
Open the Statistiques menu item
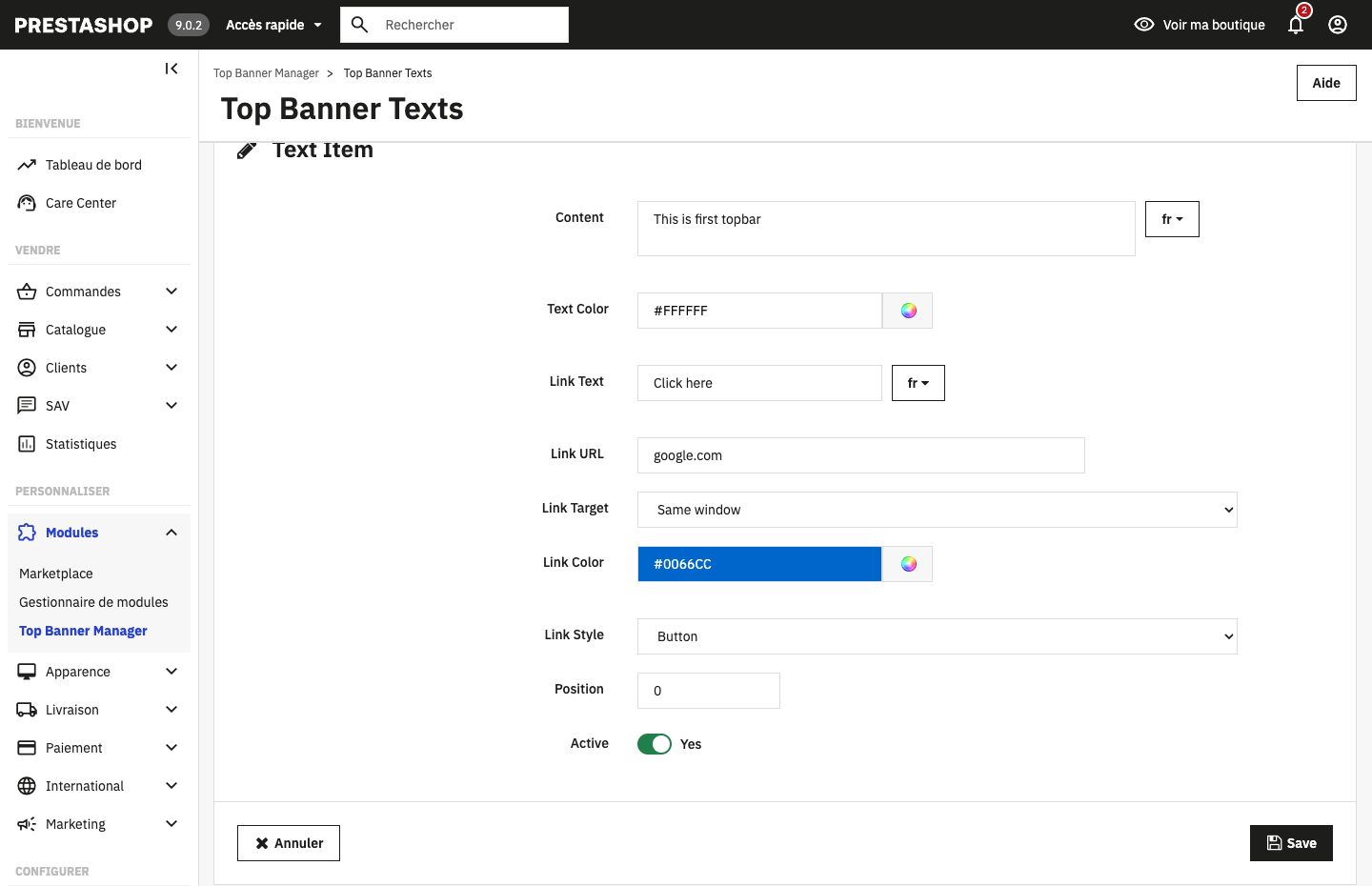click(x=81, y=444)
